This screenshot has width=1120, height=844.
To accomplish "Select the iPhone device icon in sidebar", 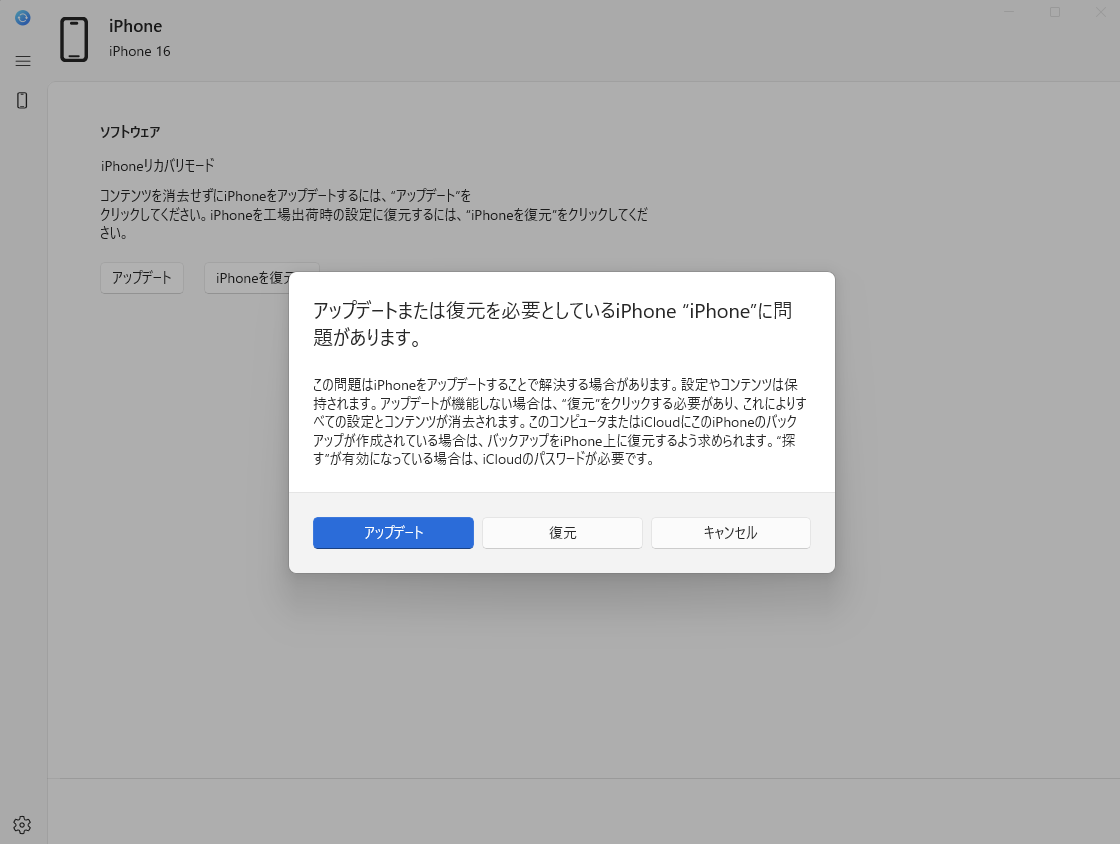I will click(22, 100).
